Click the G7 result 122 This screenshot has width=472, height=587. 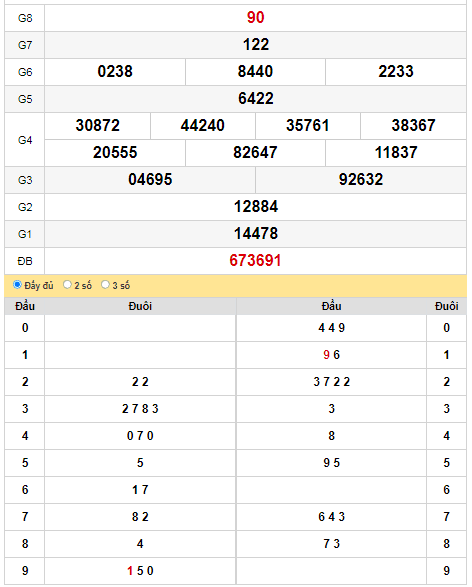256,45
